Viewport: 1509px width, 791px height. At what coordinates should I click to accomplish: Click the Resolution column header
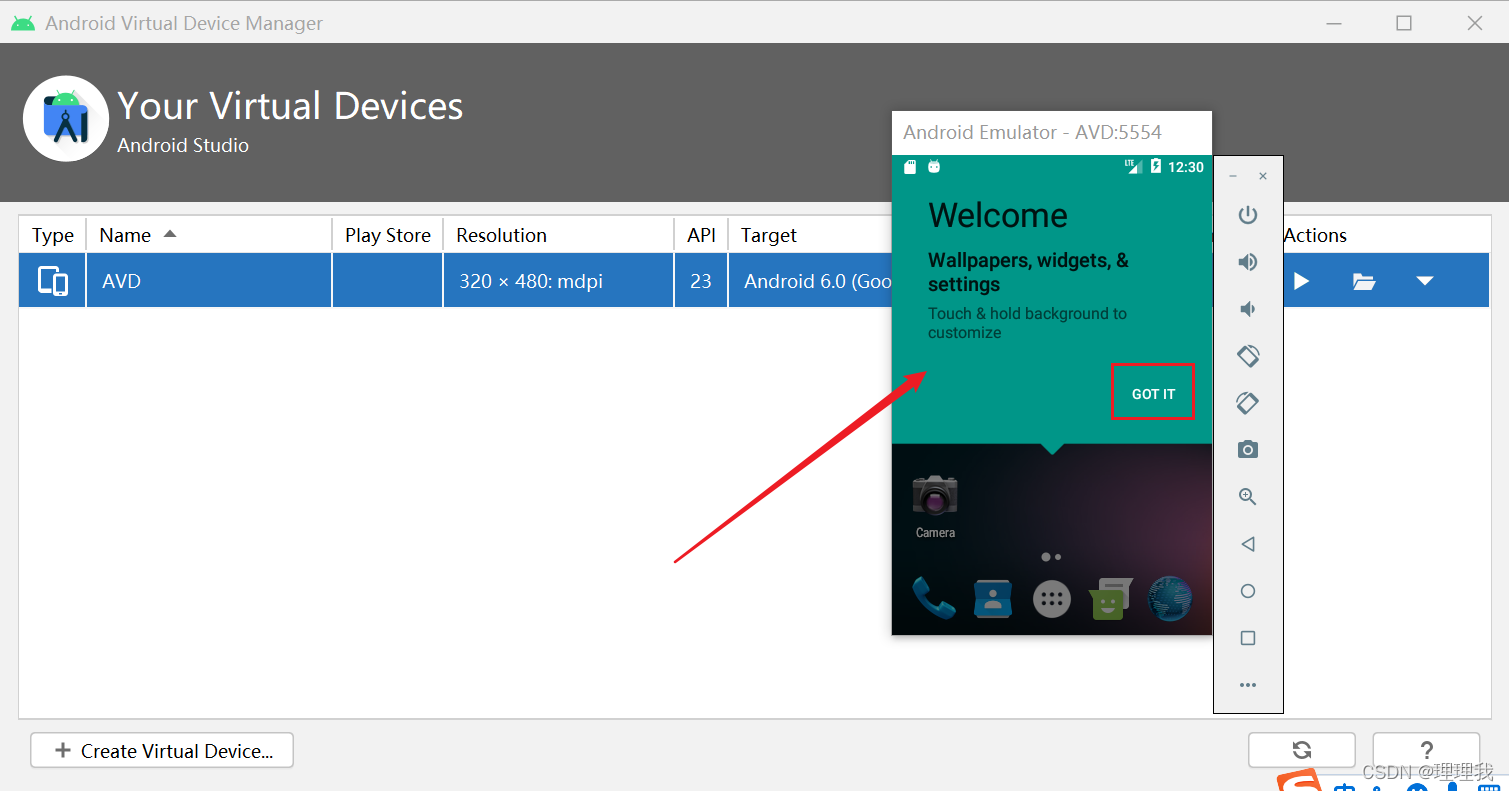(x=559, y=235)
